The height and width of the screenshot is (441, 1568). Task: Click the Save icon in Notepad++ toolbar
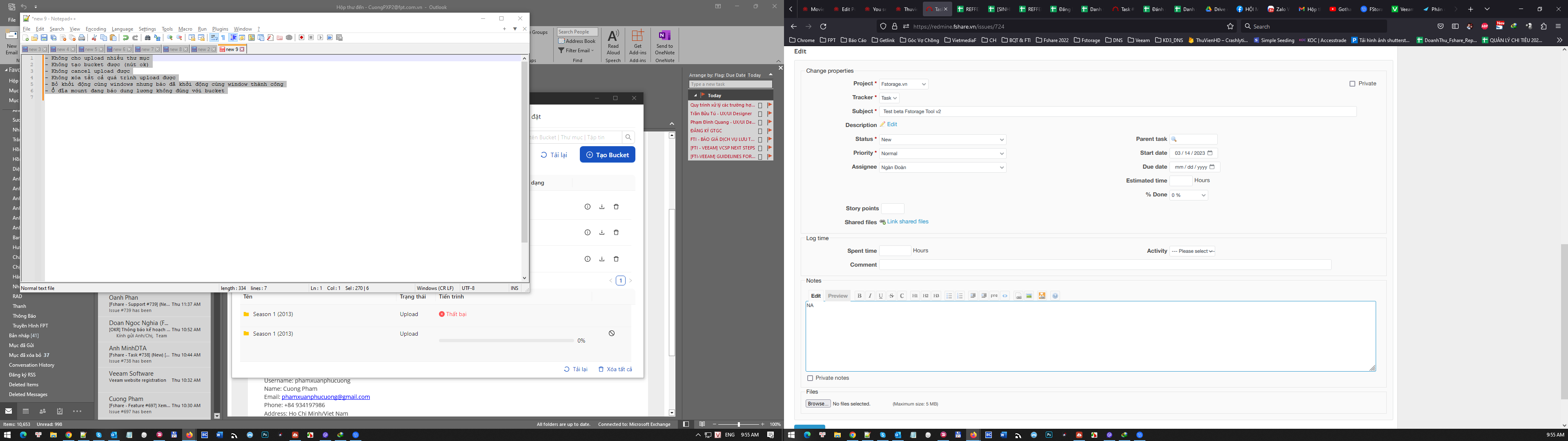(x=45, y=38)
